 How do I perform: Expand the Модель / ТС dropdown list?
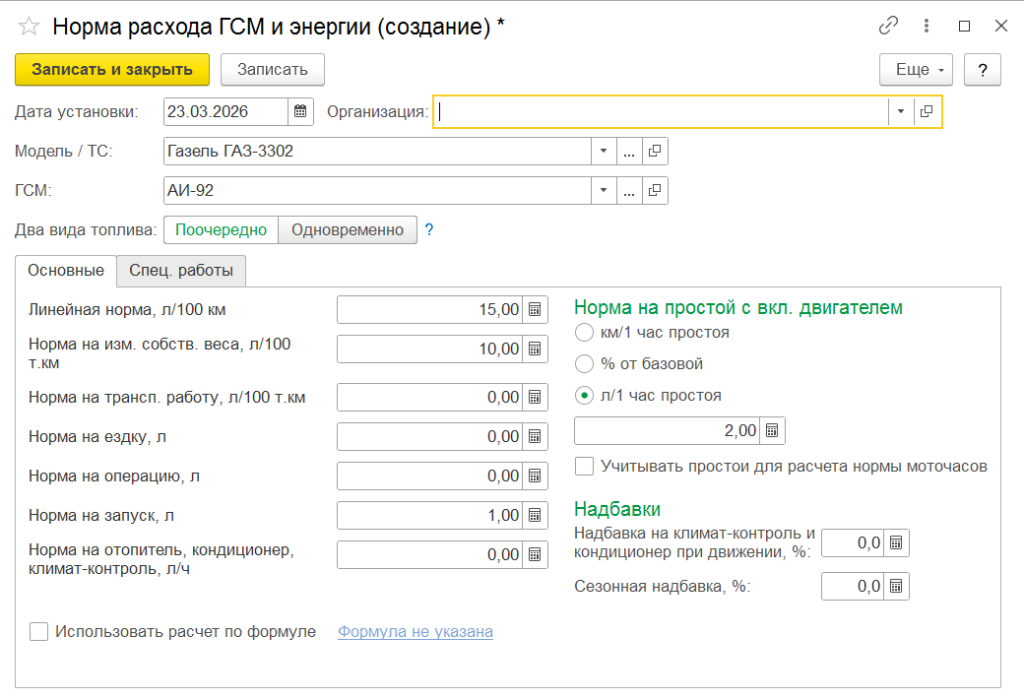coord(603,151)
